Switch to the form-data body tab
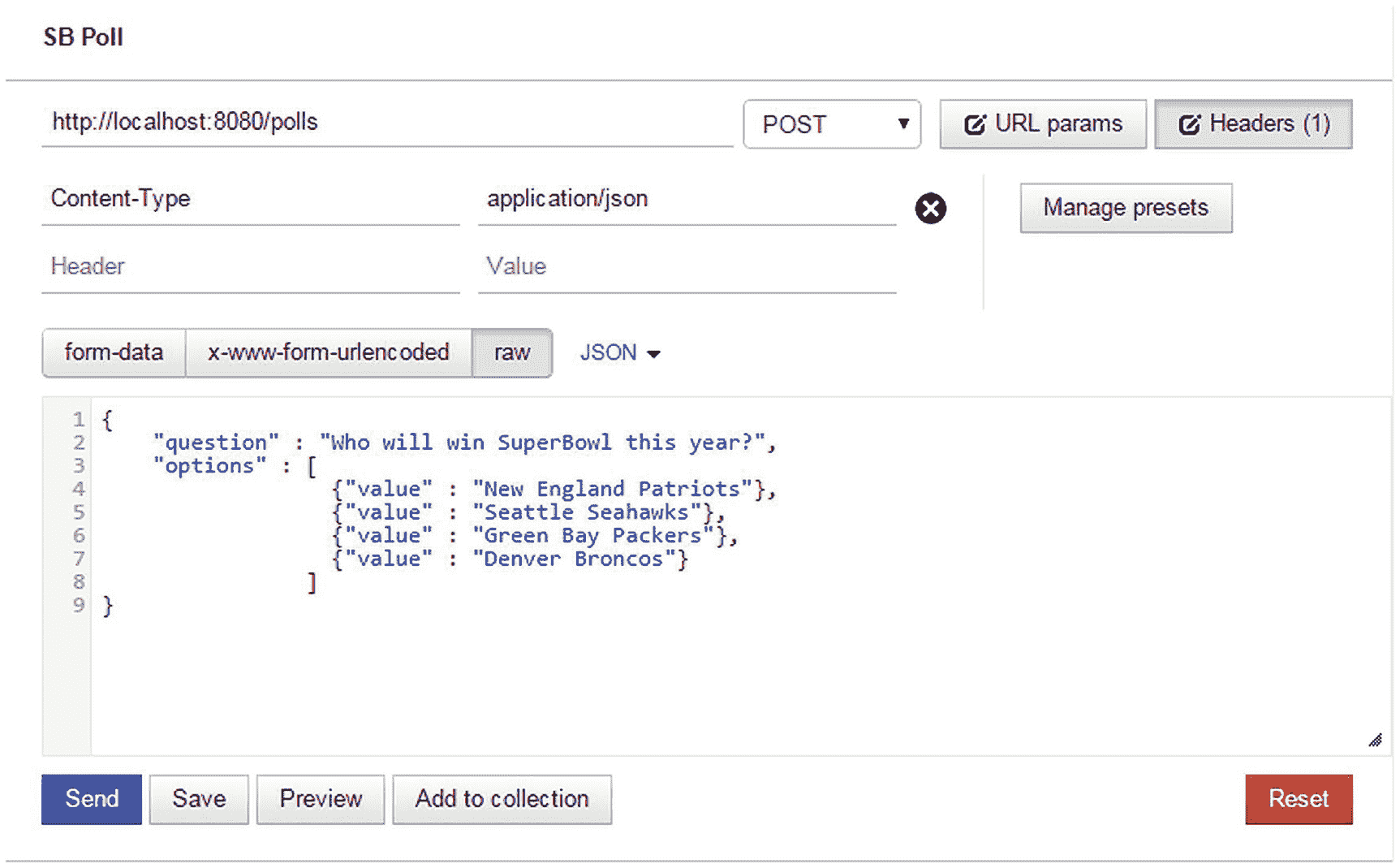 114,353
